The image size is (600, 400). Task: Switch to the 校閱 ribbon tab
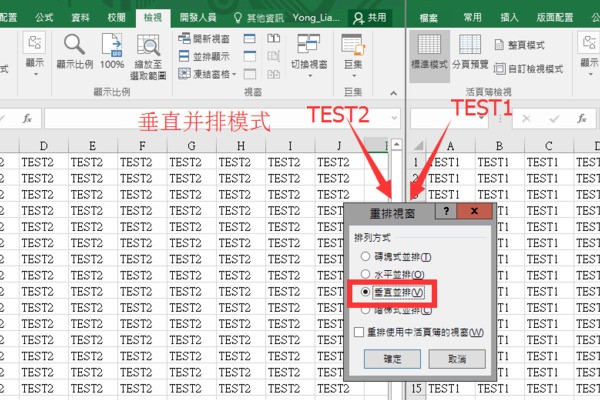[x=116, y=18]
